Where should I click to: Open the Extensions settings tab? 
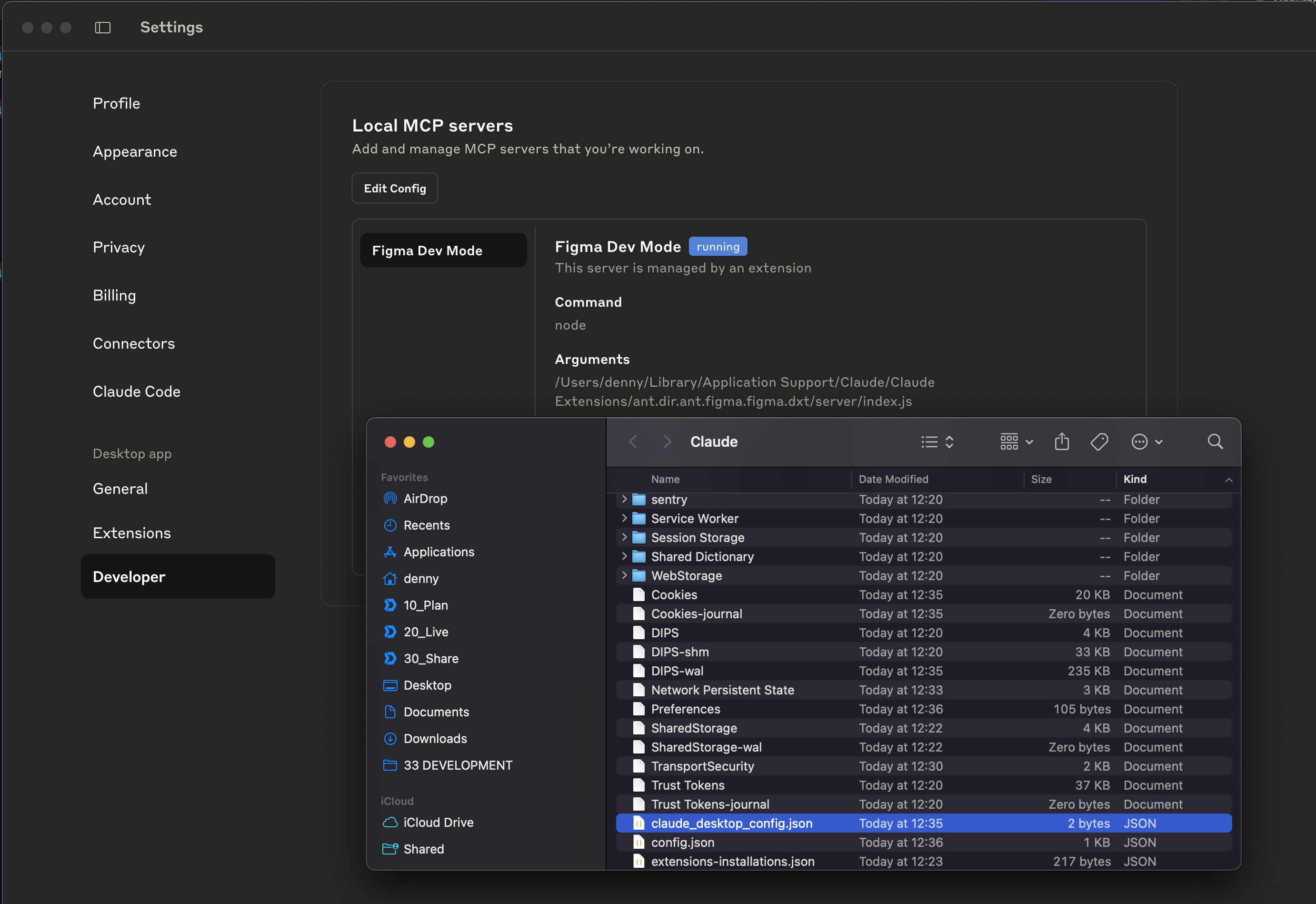click(131, 533)
